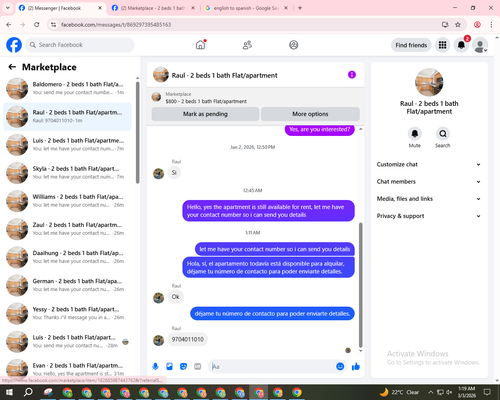The width and height of the screenshot is (500, 400).
Task: Select the Messenger | Facebook browser tab
Action: pos(60,8)
